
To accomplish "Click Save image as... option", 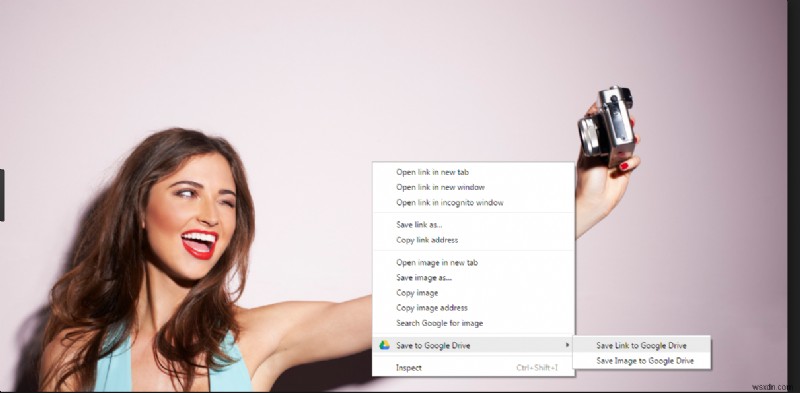I will pyautogui.click(x=473, y=278).
